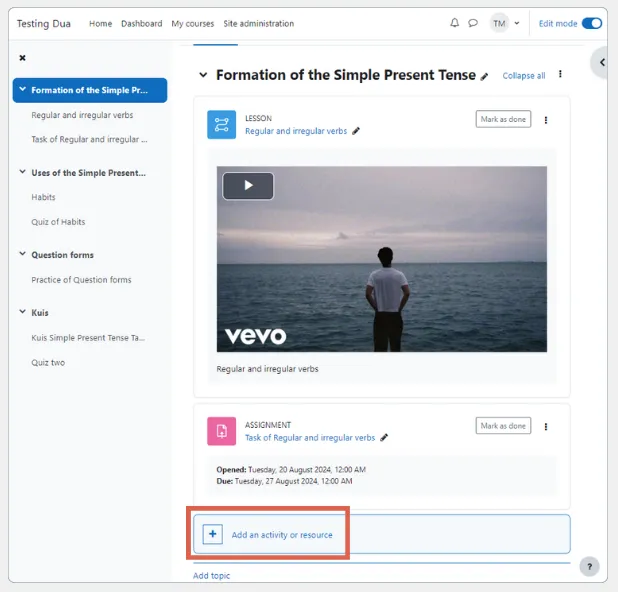
Task: Select Quiz two in the course index
Action: (48, 363)
